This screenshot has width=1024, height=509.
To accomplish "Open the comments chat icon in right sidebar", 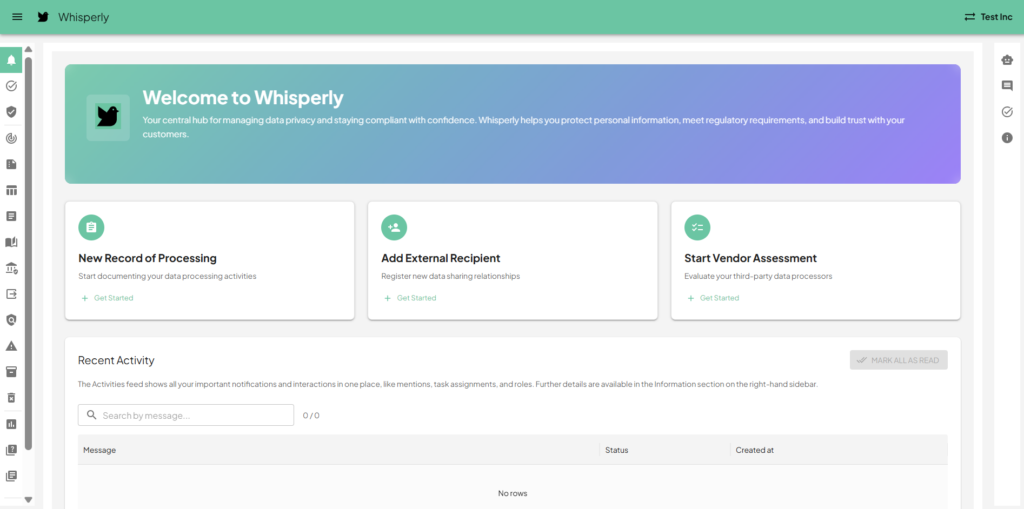I will [1007, 86].
